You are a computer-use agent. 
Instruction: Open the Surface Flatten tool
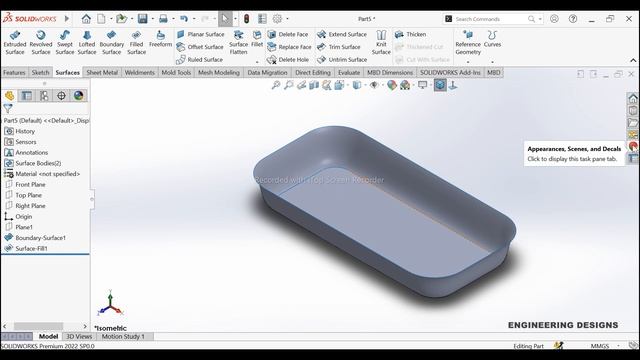[x=238, y=42]
